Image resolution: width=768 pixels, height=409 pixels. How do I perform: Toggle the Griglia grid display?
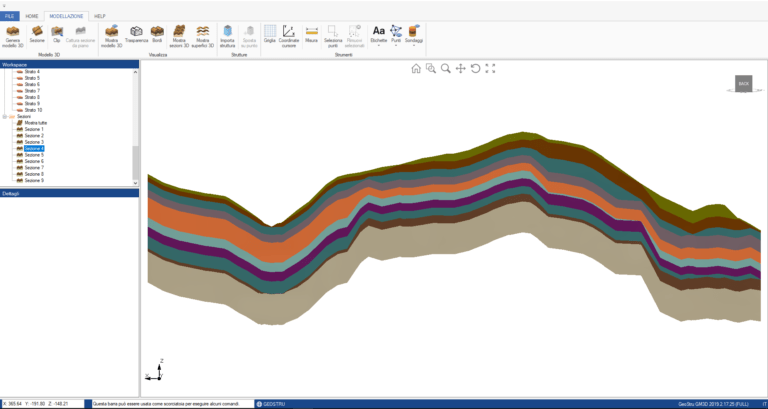point(270,34)
